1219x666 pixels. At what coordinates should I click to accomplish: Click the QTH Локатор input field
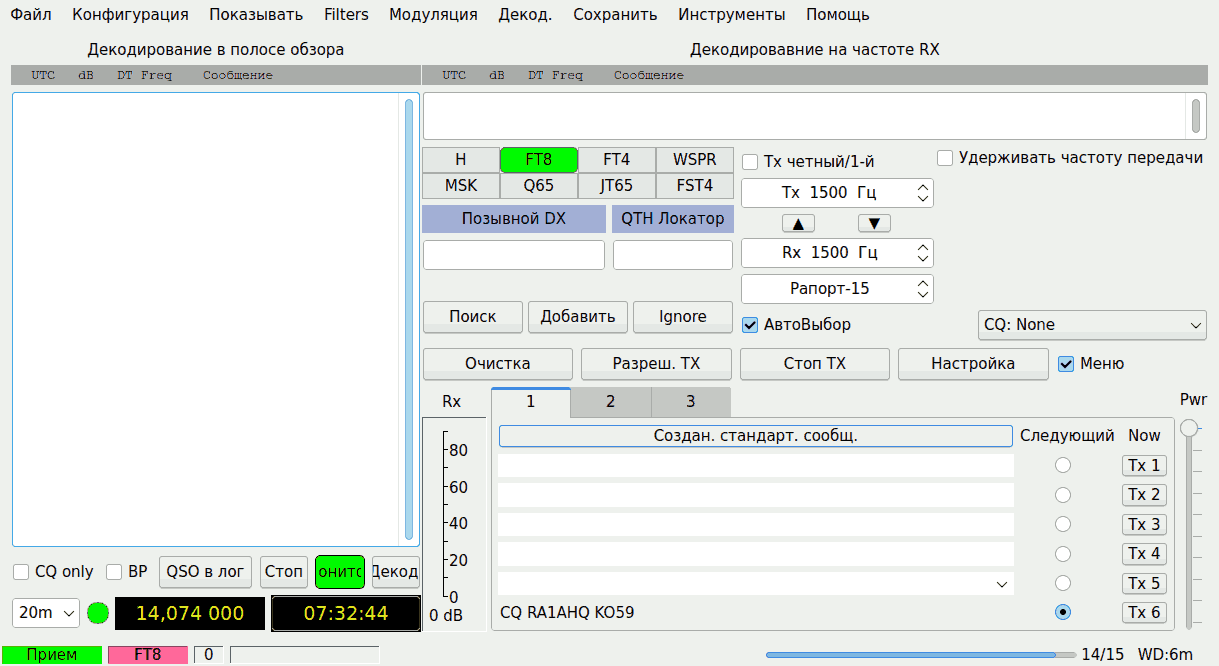click(673, 255)
